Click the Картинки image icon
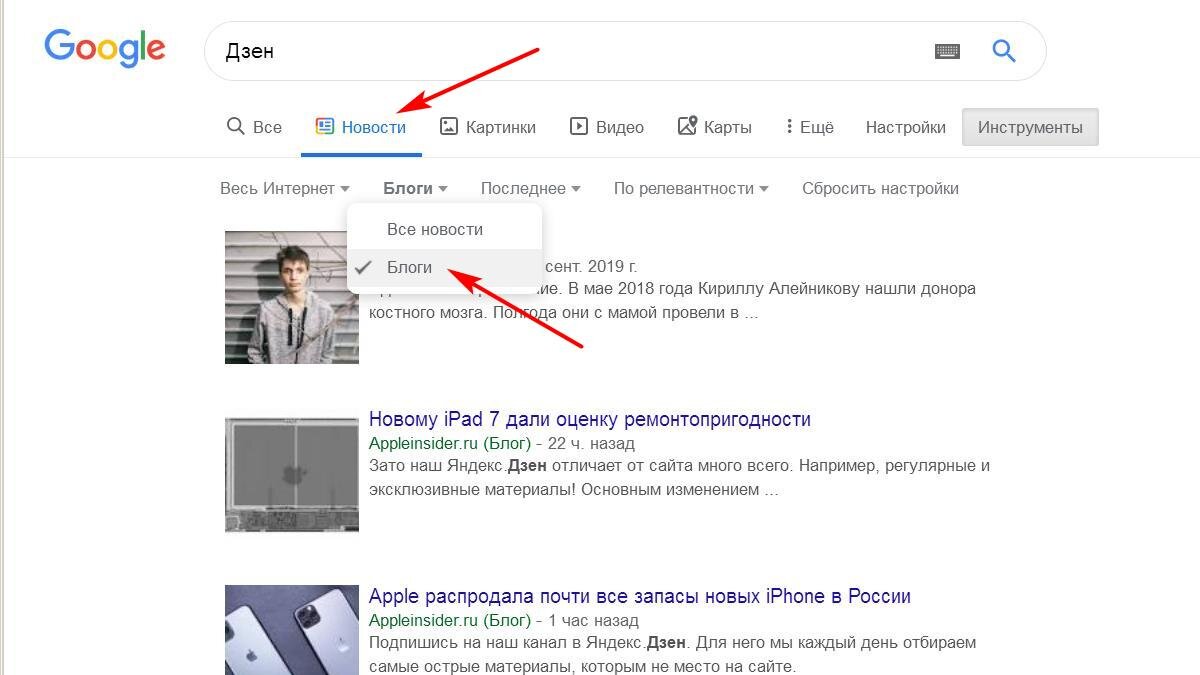This screenshot has height=675, width=1200. point(449,126)
